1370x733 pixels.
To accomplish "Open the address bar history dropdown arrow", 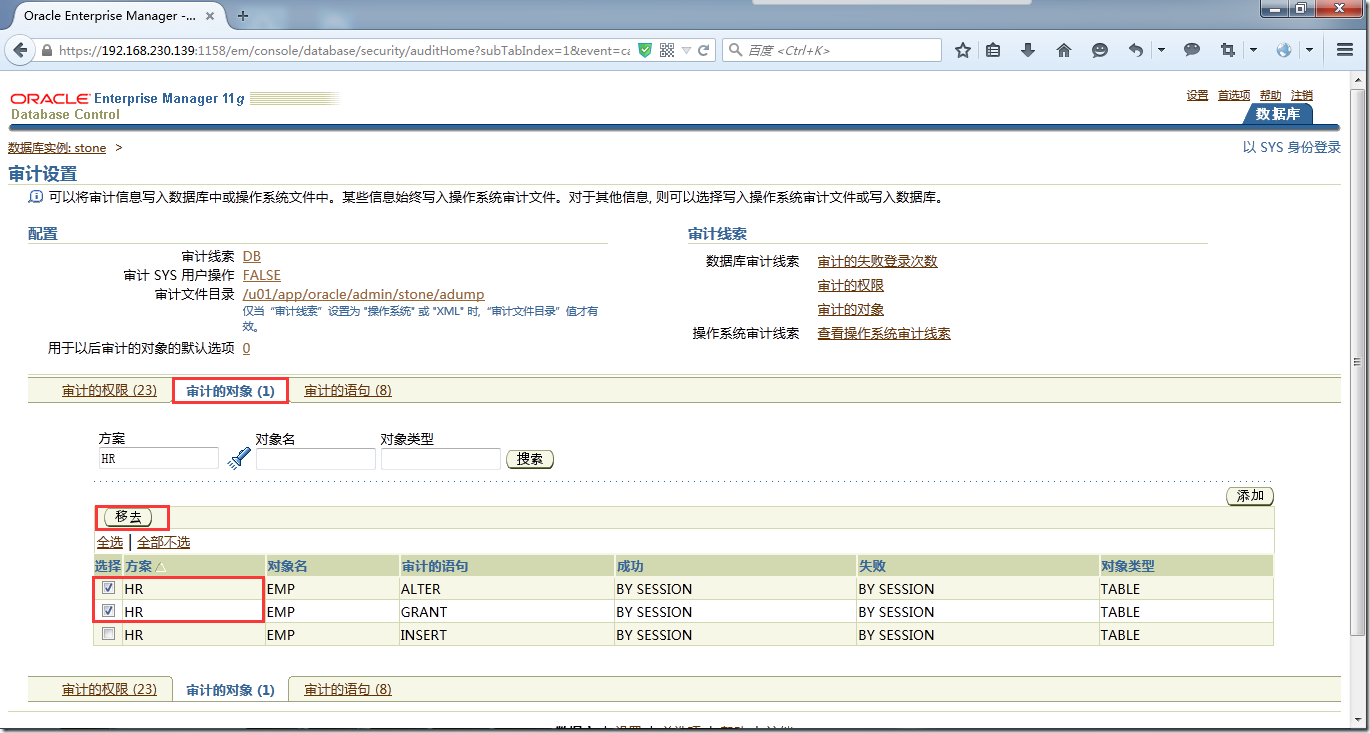I will pyautogui.click(x=687, y=50).
